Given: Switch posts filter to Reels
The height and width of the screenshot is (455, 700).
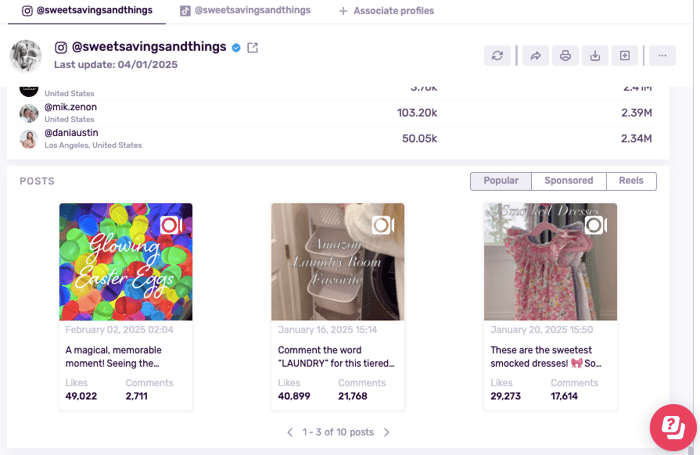Looking at the screenshot, I should (x=631, y=181).
